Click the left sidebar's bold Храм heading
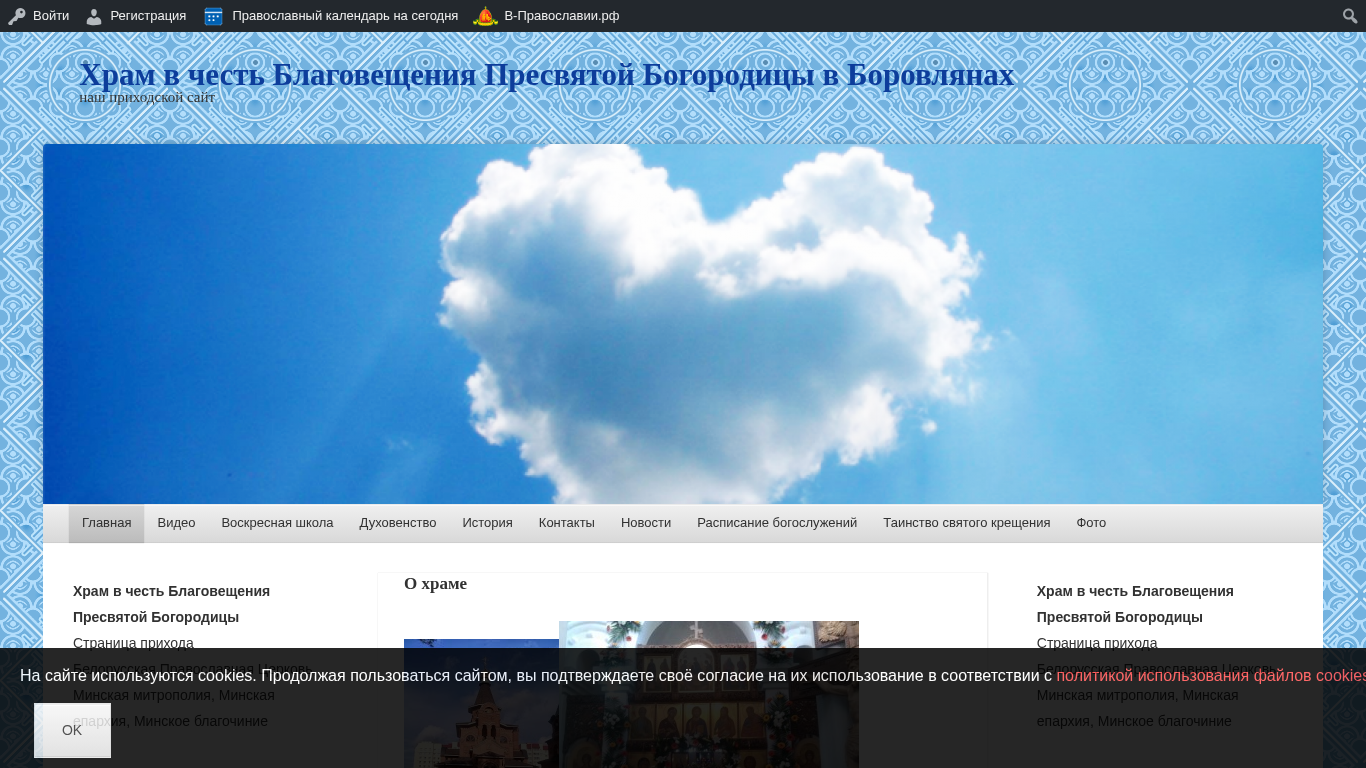1366x768 pixels. coord(171,604)
